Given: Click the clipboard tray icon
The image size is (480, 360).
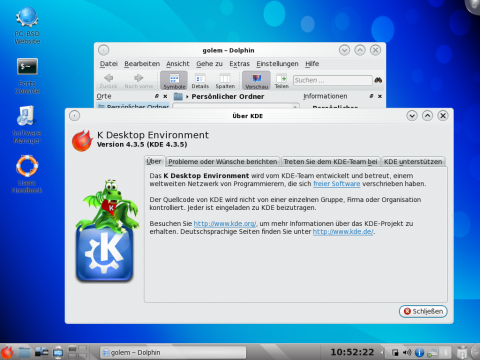Looking at the screenshot, I should pyautogui.click(x=395, y=352).
